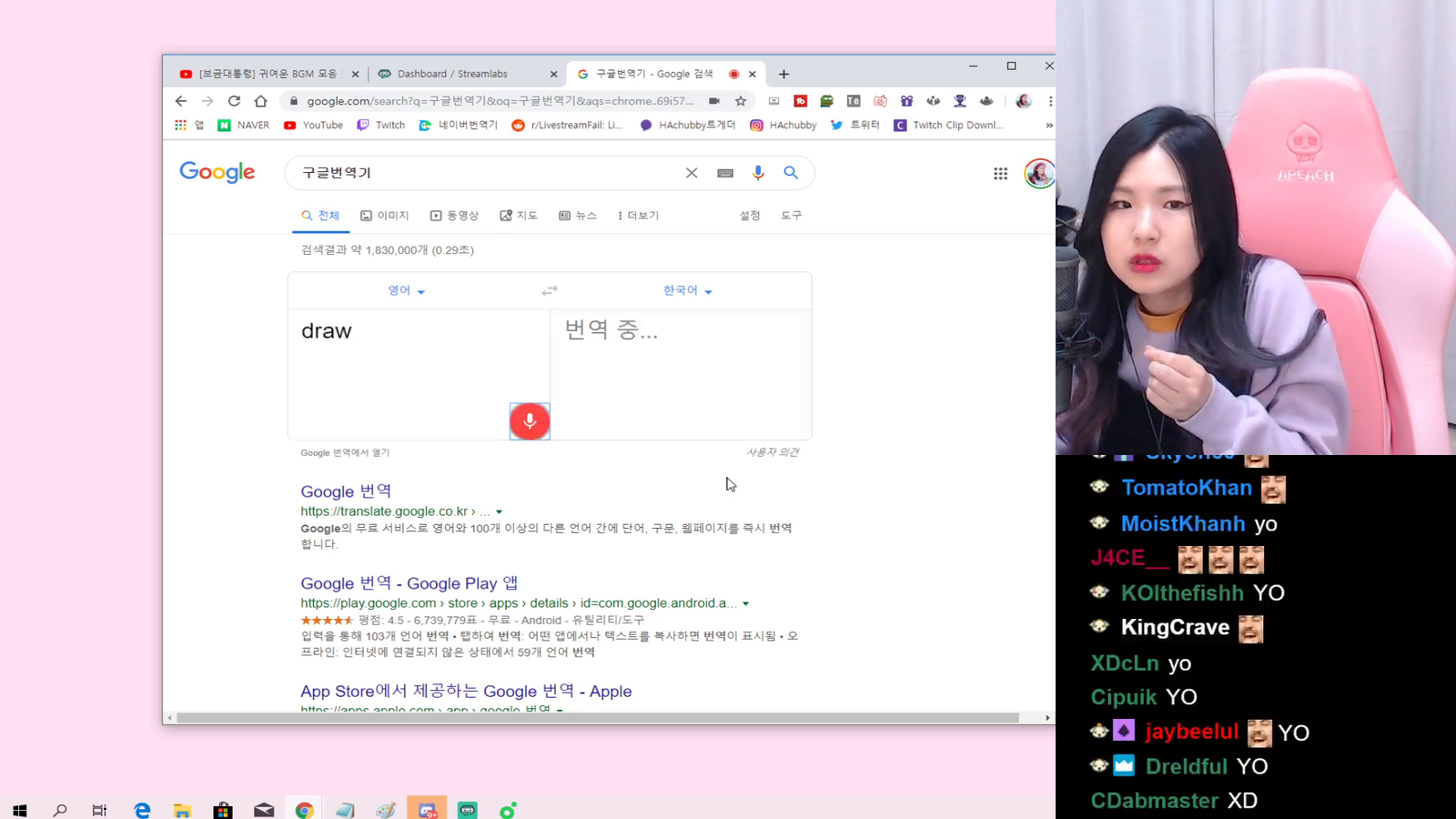Close the YouTube BGM tab
Screen dimensions: 1456x819
355,75
